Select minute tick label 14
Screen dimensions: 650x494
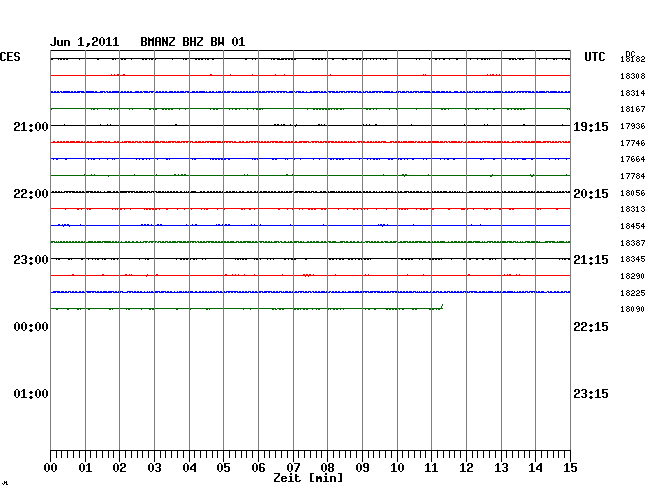pos(535,468)
